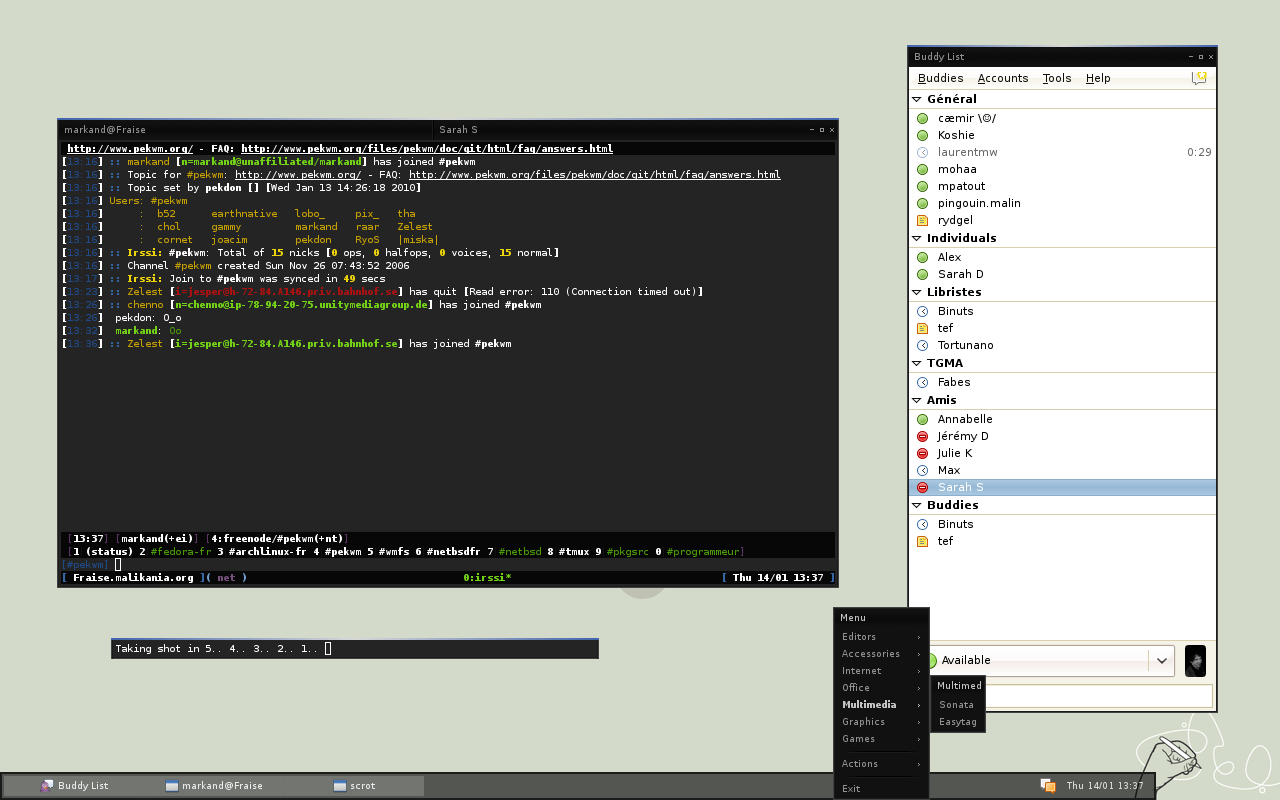Click the green Available status indicator

931,660
